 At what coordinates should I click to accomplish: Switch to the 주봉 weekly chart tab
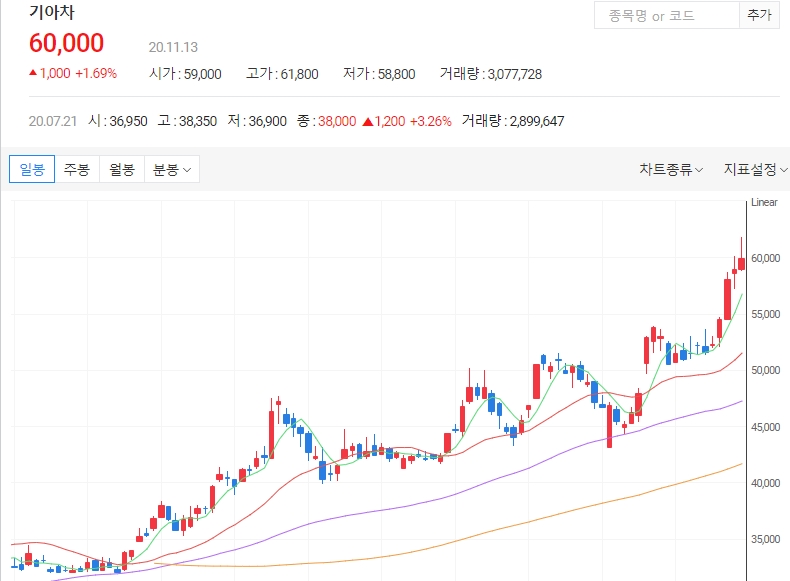coord(77,169)
